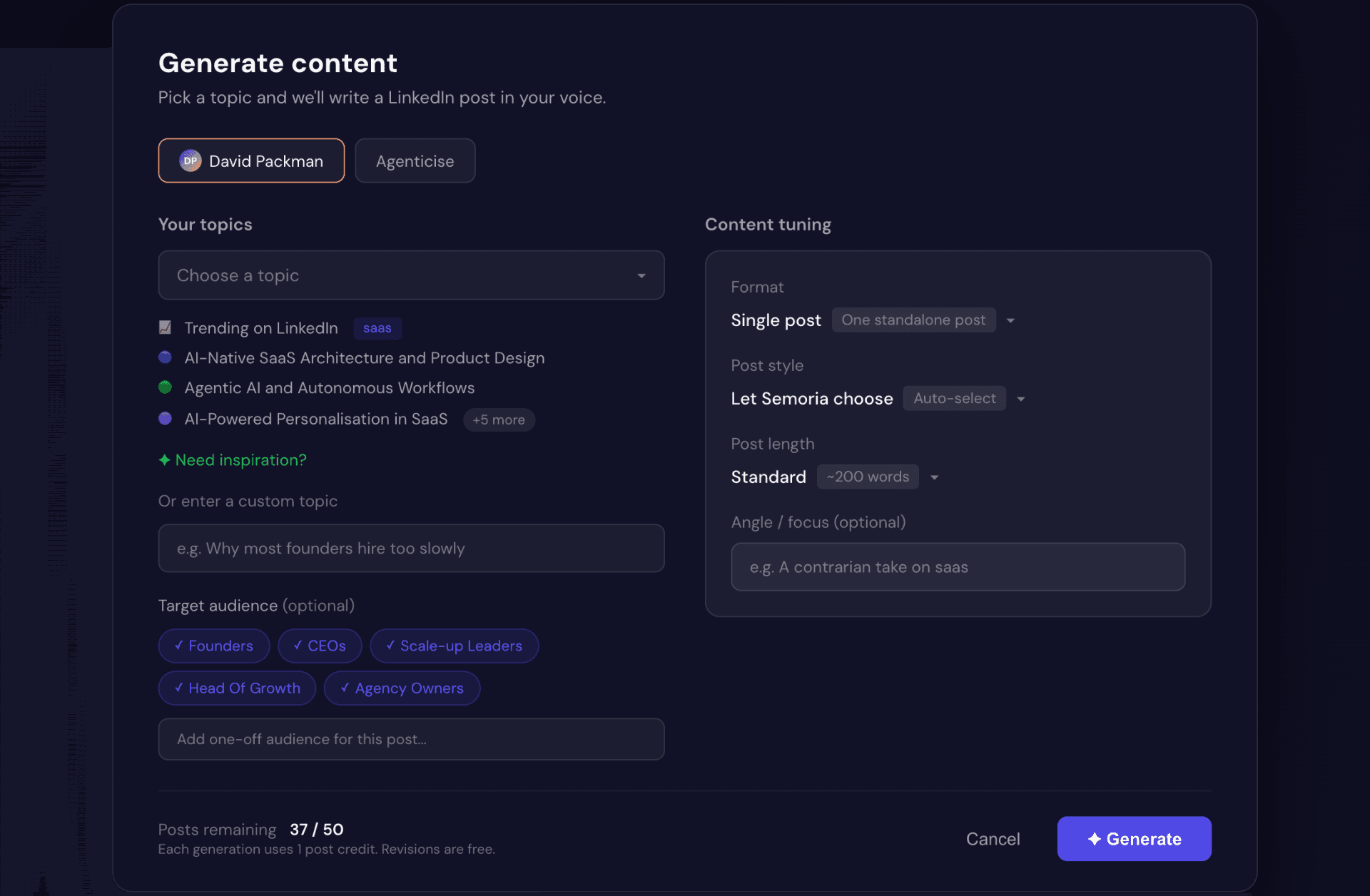Viewport: 1370px width, 896px height.
Task: Open the Choose a topic dropdown
Action: coord(411,275)
